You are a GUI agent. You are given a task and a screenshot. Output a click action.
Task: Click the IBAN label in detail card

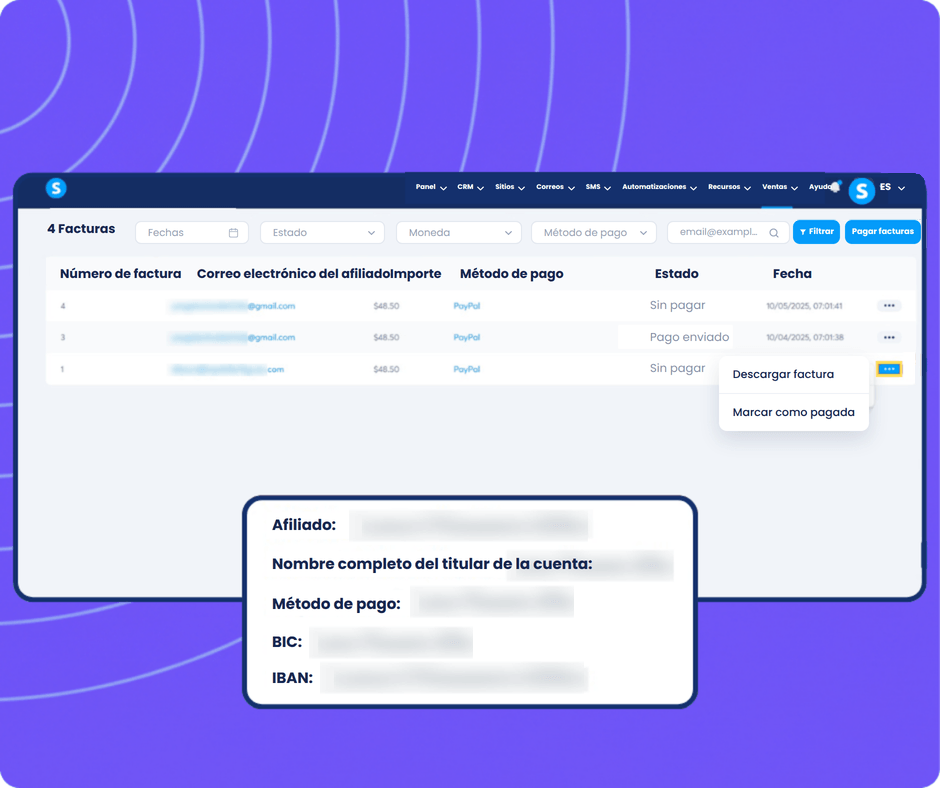point(293,678)
